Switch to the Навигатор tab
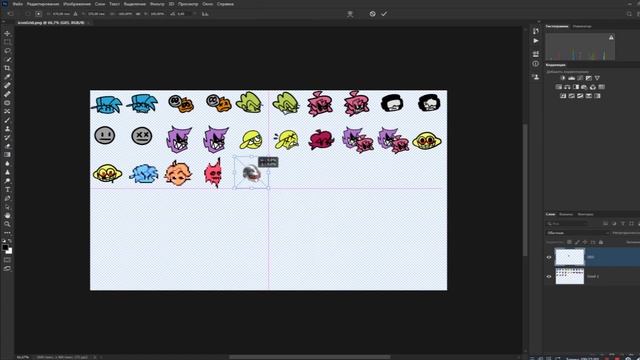The width and height of the screenshot is (640, 360). pyautogui.click(x=582, y=26)
